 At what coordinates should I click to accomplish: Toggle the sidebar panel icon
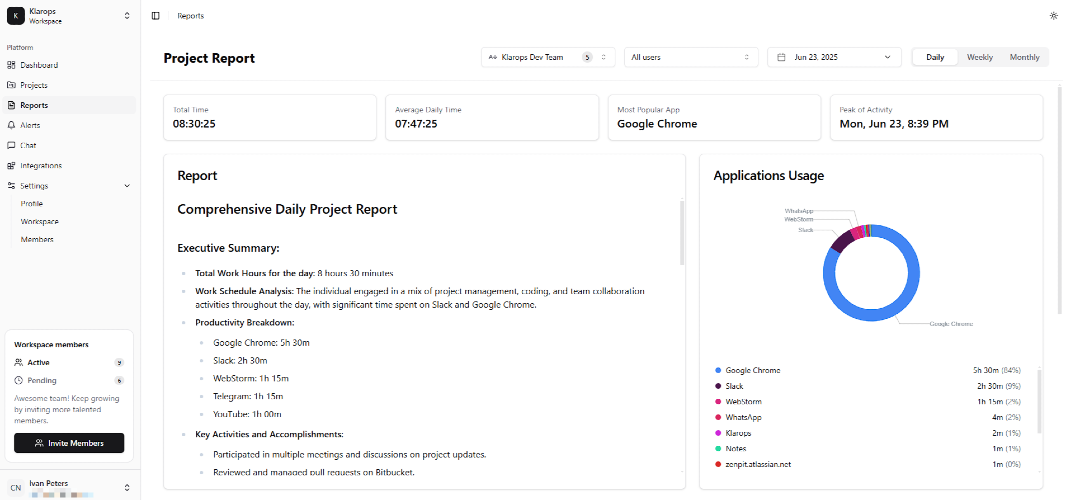pyautogui.click(x=156, y=16)
